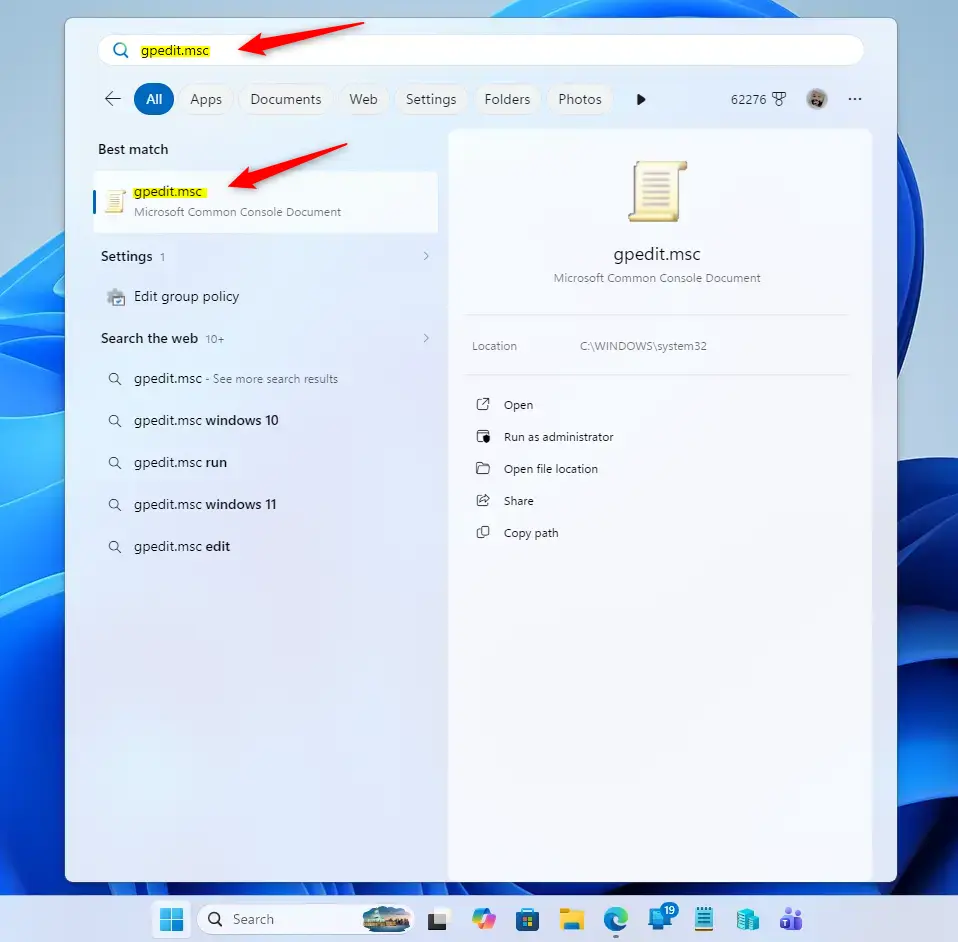Switch to the Folders filter tab

coord(507,99)
